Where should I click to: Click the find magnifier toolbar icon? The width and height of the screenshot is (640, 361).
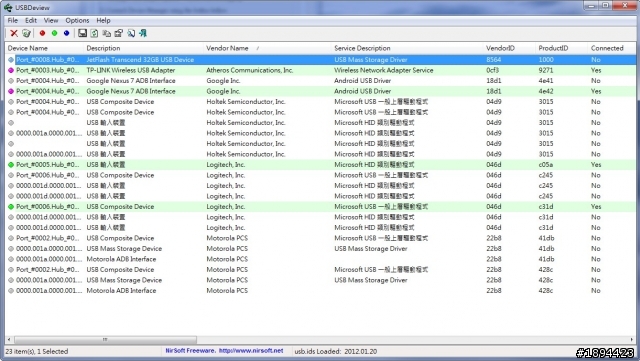(131, 33)
